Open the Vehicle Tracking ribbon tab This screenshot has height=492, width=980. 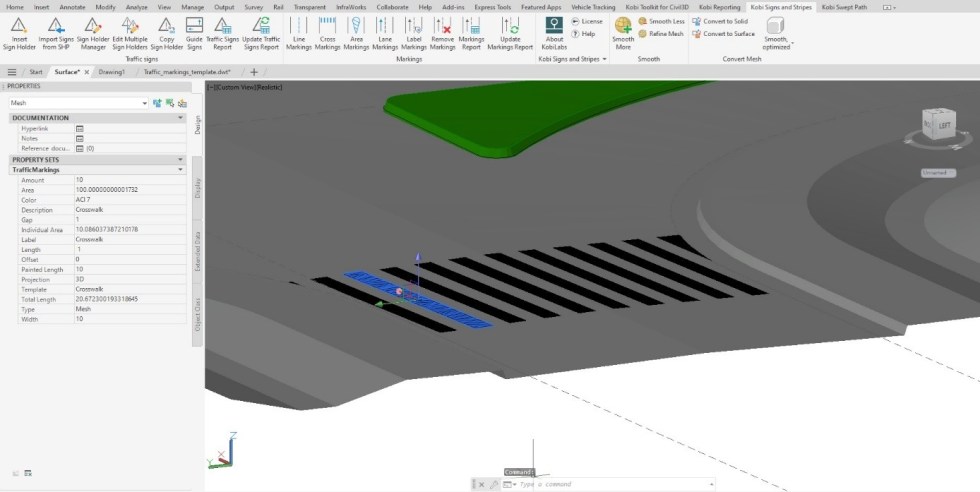593,8
